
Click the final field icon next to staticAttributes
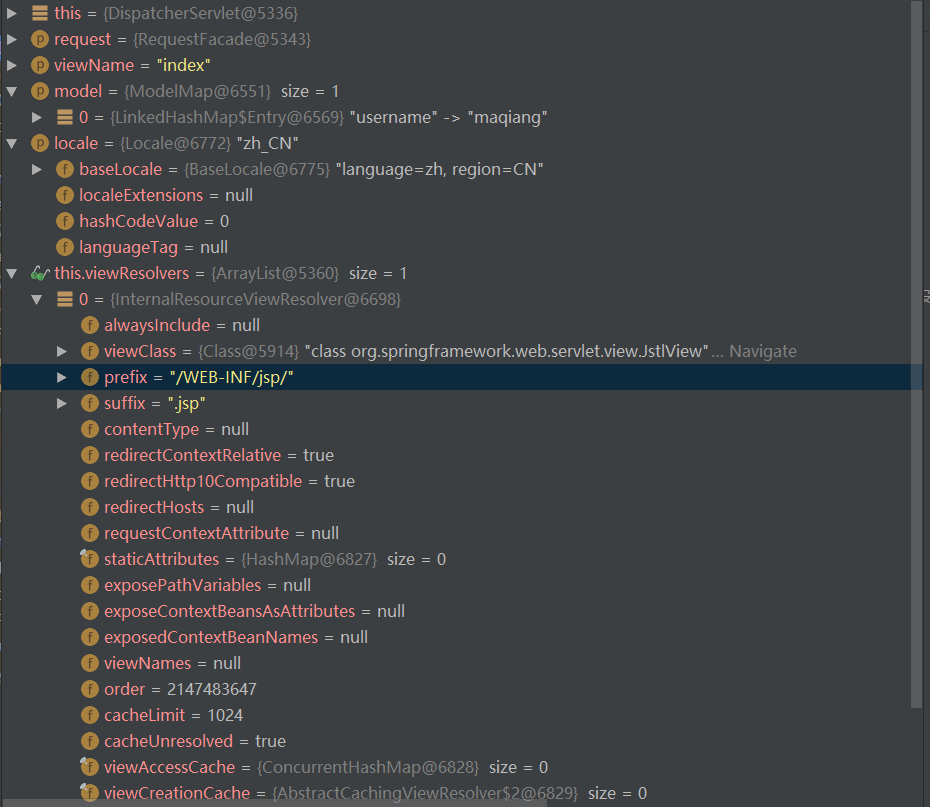coord(90,559)
